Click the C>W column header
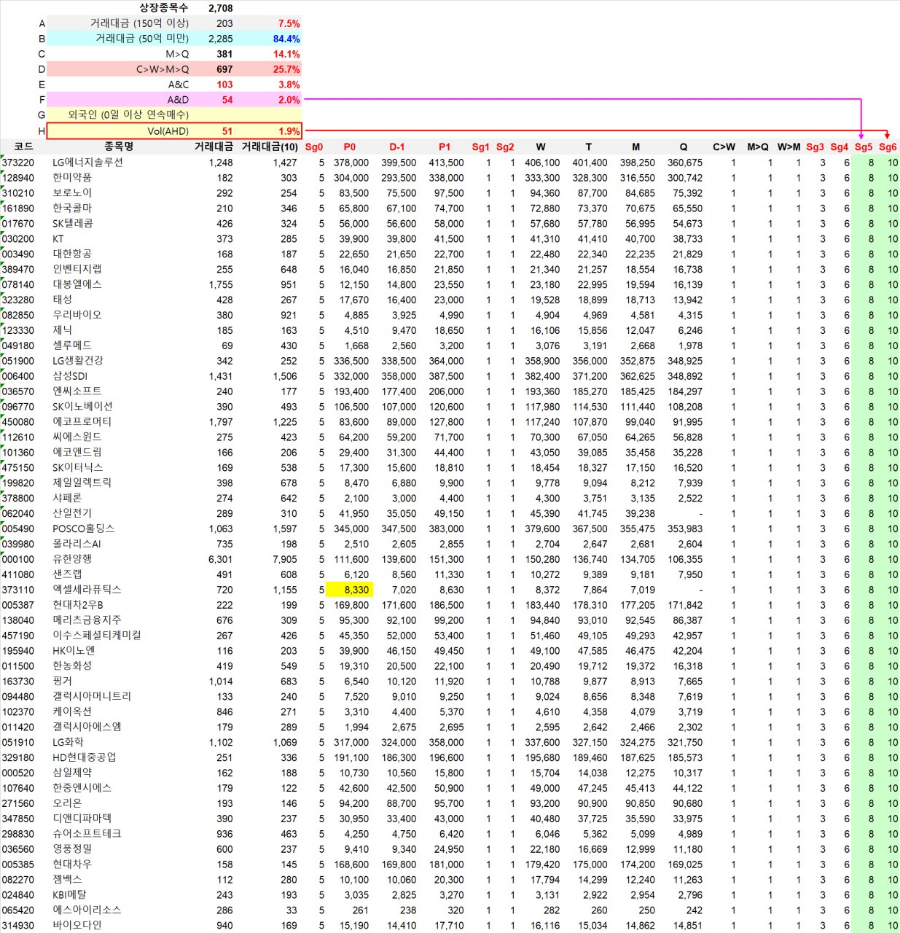Viewport: 900px width, 933px height. click(724, 147)
